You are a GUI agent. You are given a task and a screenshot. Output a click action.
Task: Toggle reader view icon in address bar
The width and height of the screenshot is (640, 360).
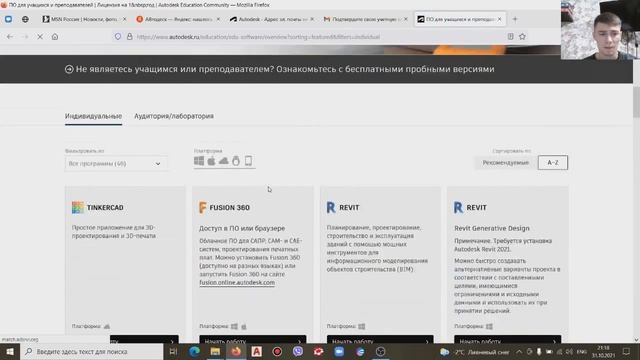point(511,36)
